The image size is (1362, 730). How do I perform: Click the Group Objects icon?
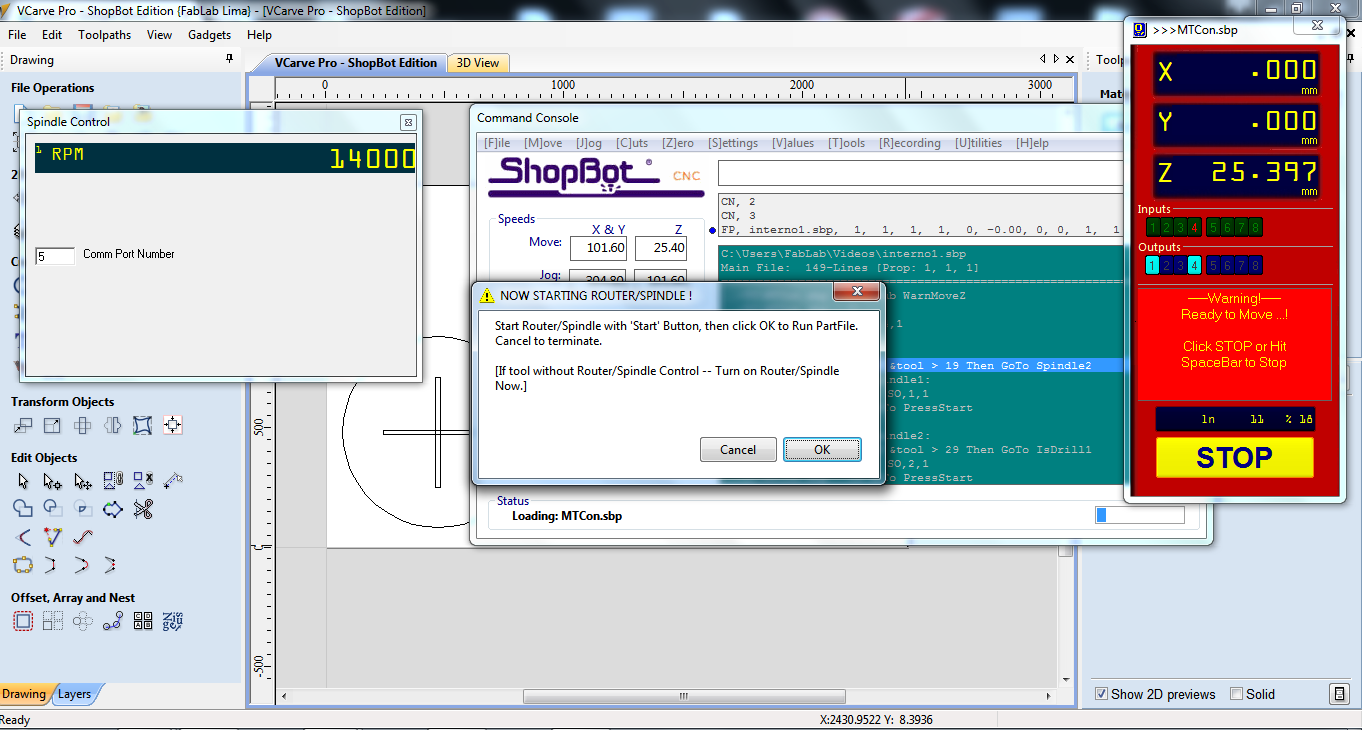(113, 481)
